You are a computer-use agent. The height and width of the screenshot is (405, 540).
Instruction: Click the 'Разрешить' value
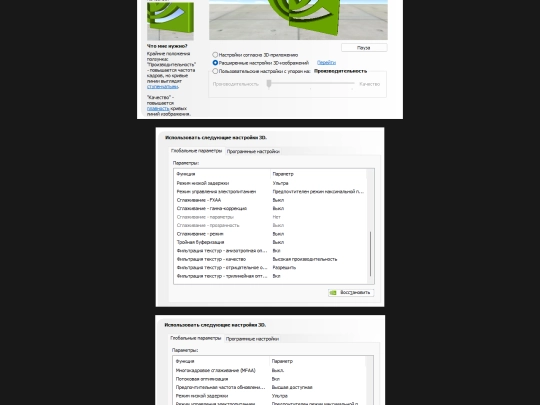pyautogui.click(x=284, y=268)
